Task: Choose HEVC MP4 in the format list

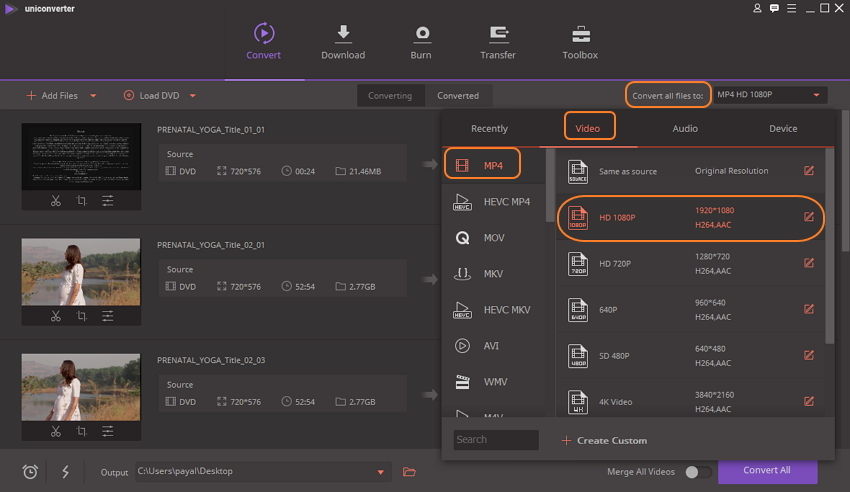Action: pyautogui.click(x=494, y=202)
